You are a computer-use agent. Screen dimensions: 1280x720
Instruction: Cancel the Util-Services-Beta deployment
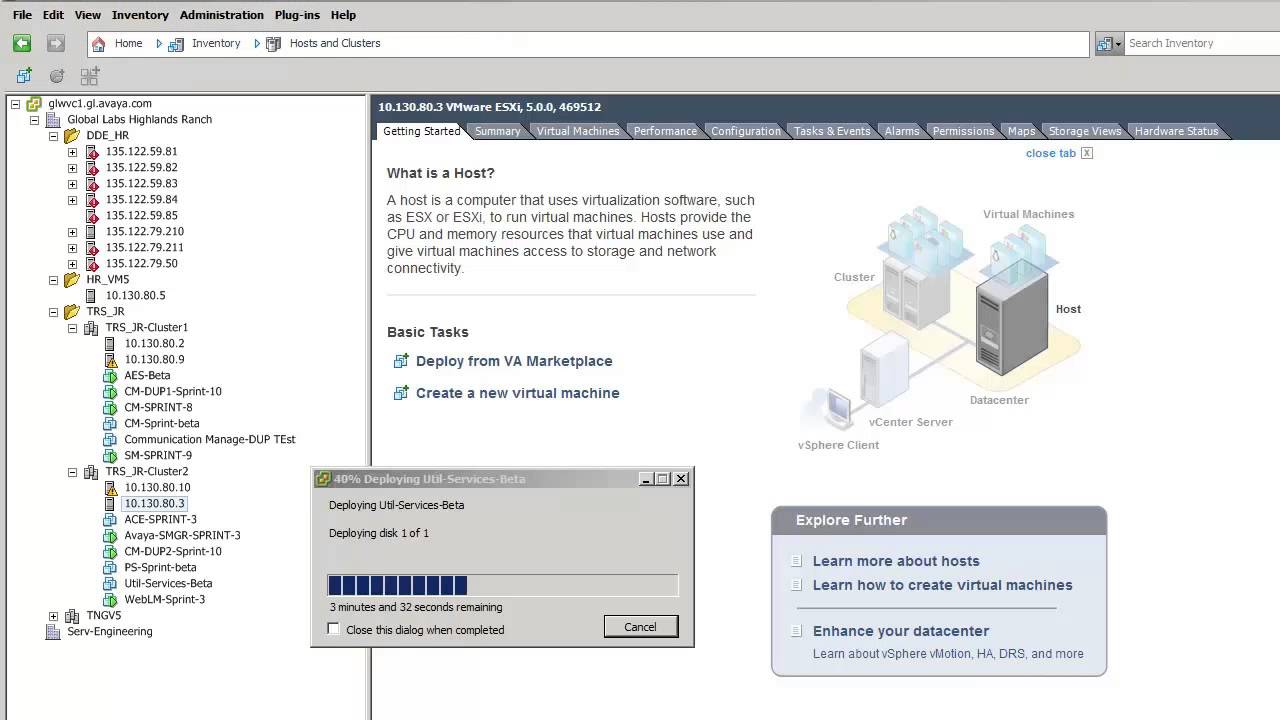coord(641,627)
